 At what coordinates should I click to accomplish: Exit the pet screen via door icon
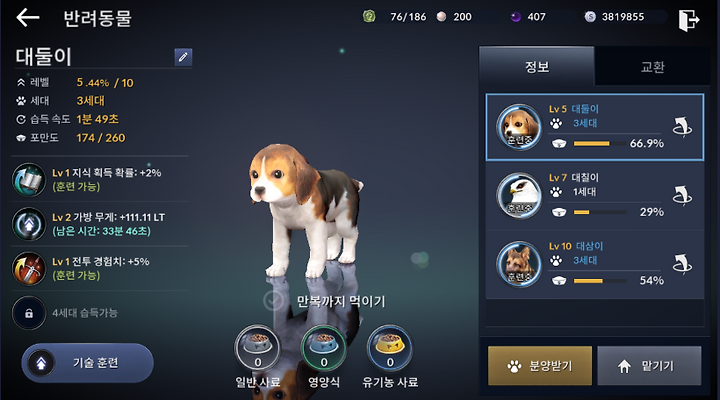(688, 20)
